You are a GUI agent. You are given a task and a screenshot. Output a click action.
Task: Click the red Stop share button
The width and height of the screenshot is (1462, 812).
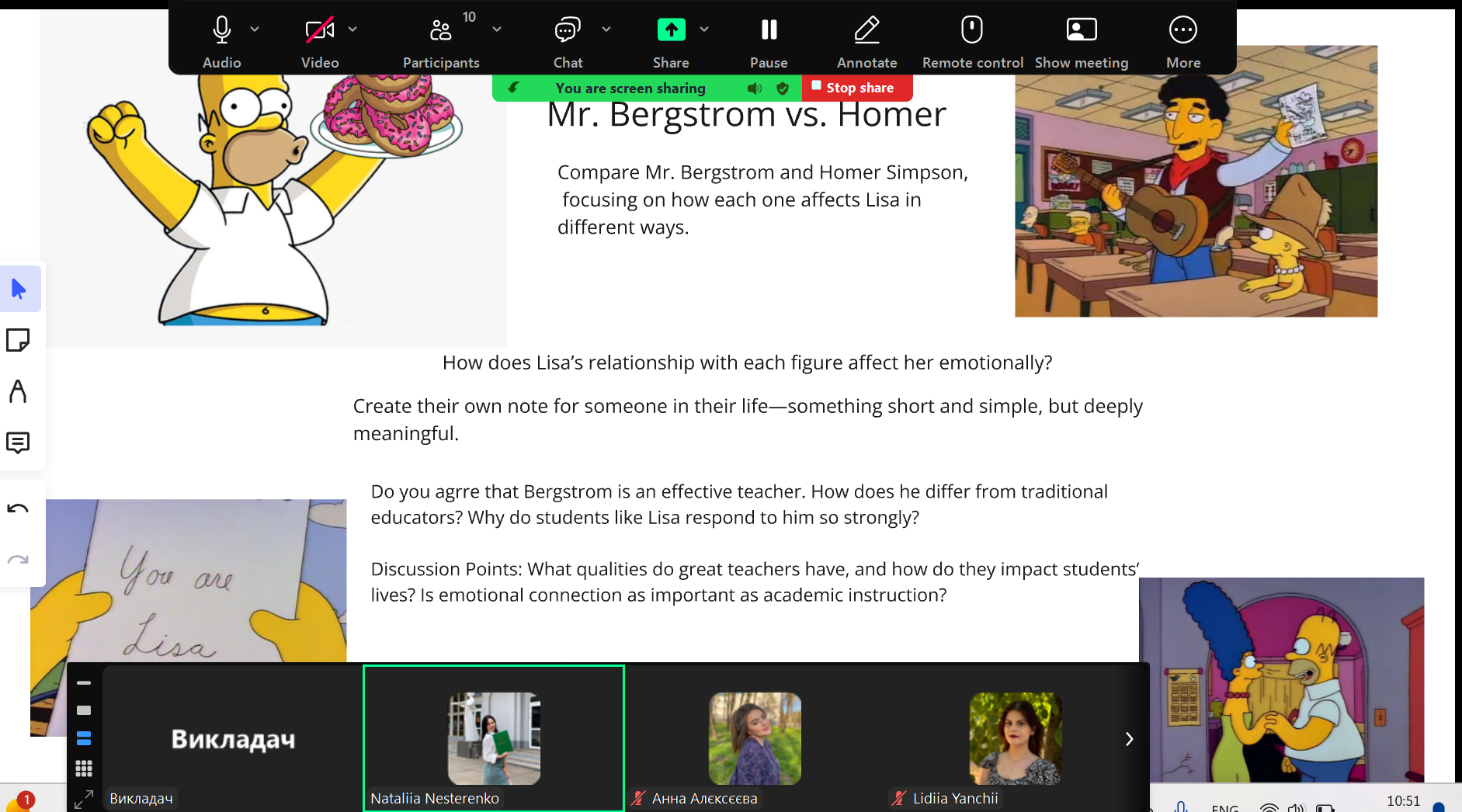(x=857, y=88)
